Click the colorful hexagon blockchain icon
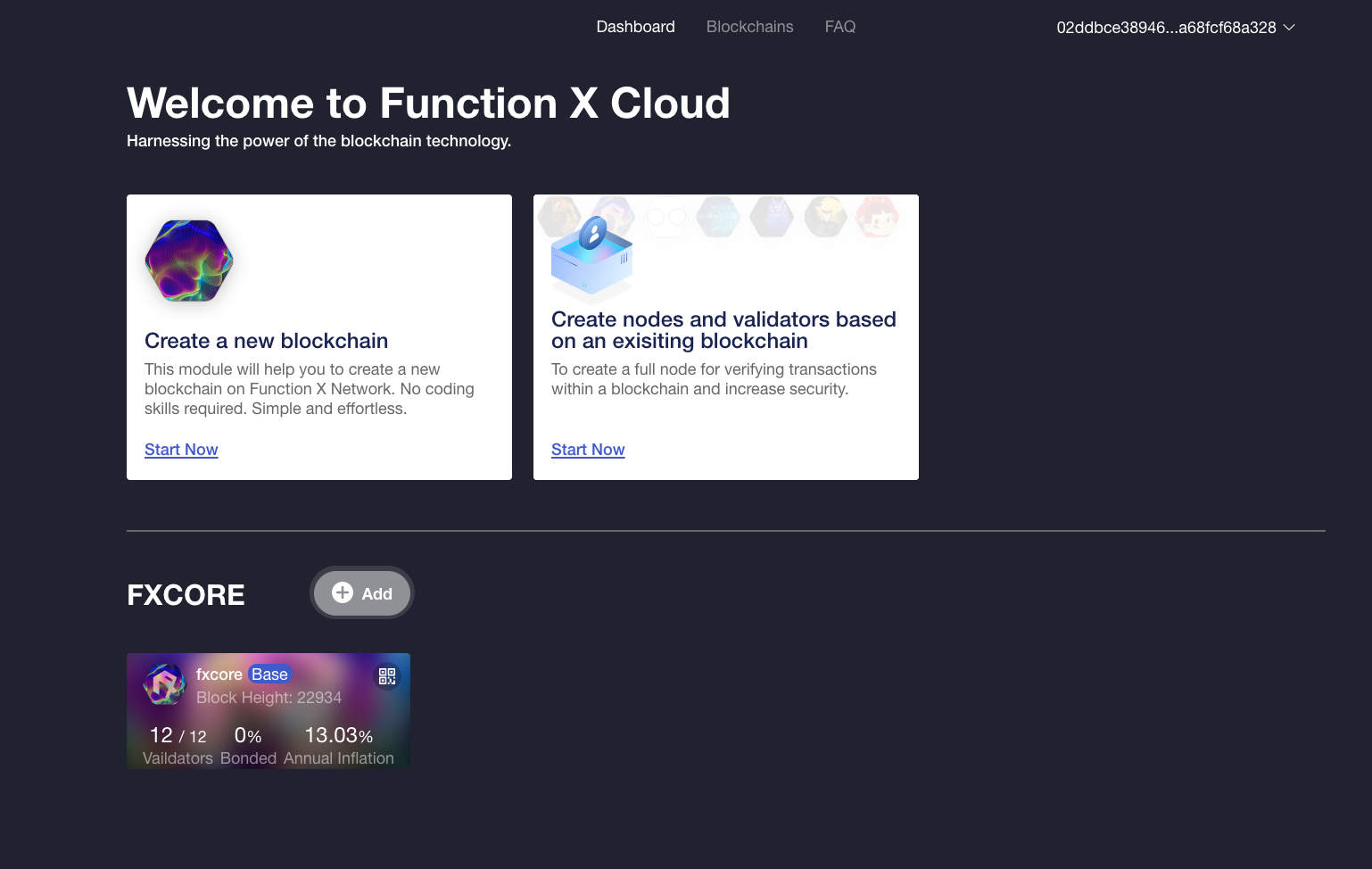 click(189, 261)
